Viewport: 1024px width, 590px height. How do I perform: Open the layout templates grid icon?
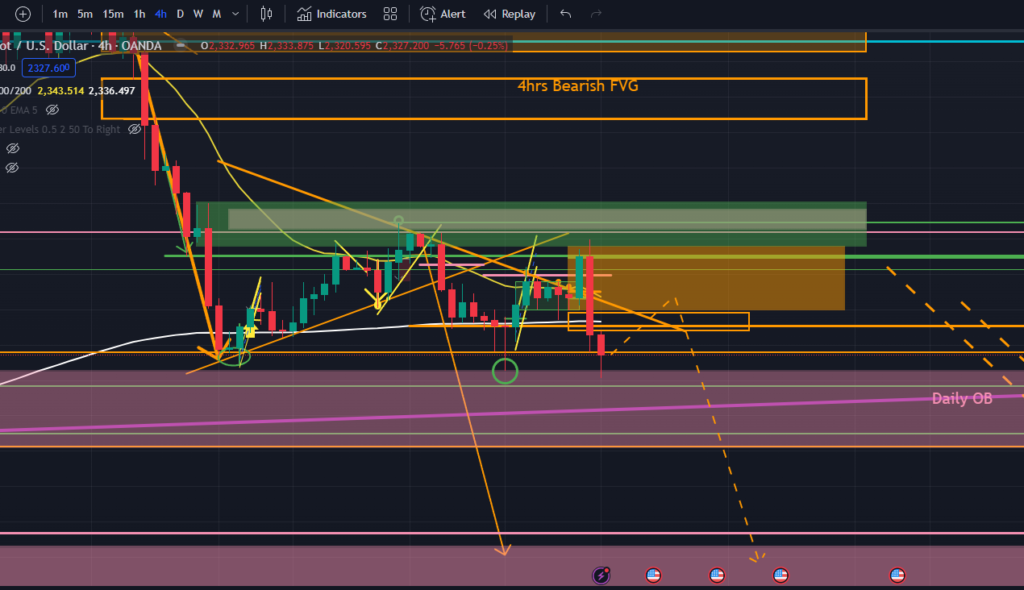click(390, 14)
